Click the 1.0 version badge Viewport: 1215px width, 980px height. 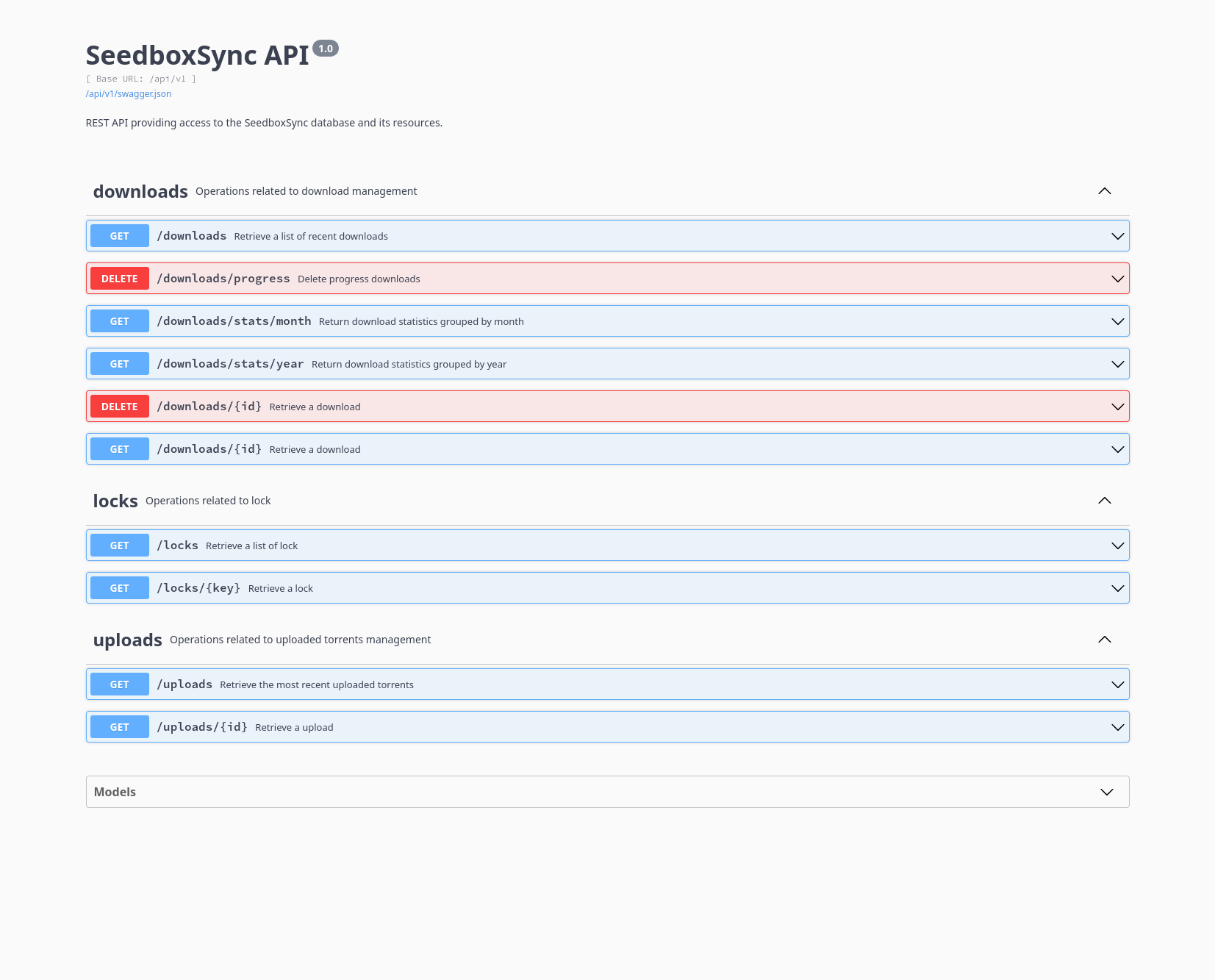(326, 49)
